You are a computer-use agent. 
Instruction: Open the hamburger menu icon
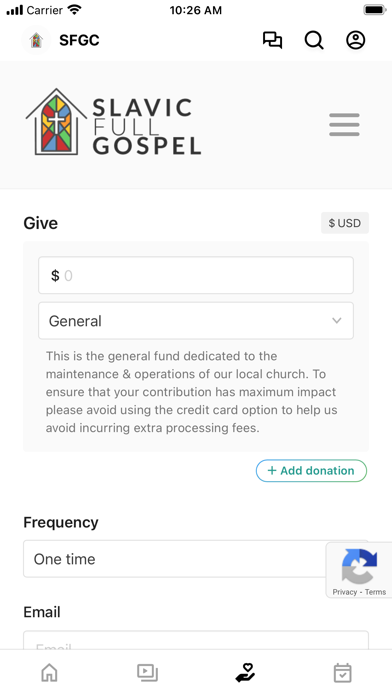[344, 125]
